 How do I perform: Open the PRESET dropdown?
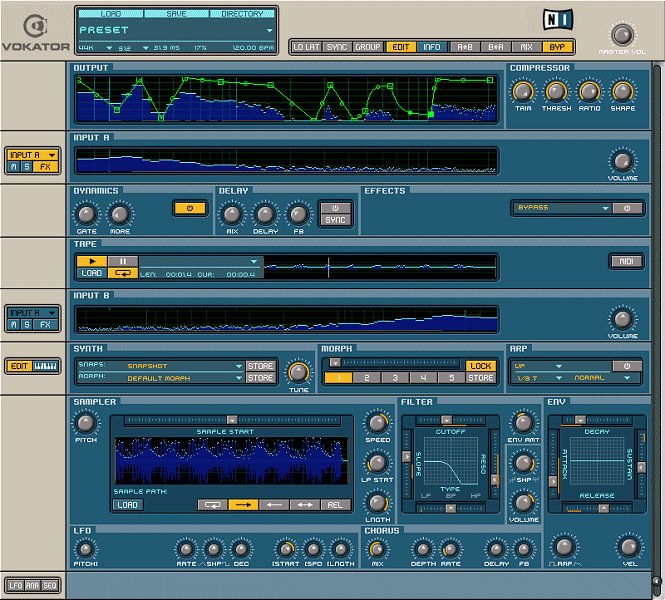(269, 31)
